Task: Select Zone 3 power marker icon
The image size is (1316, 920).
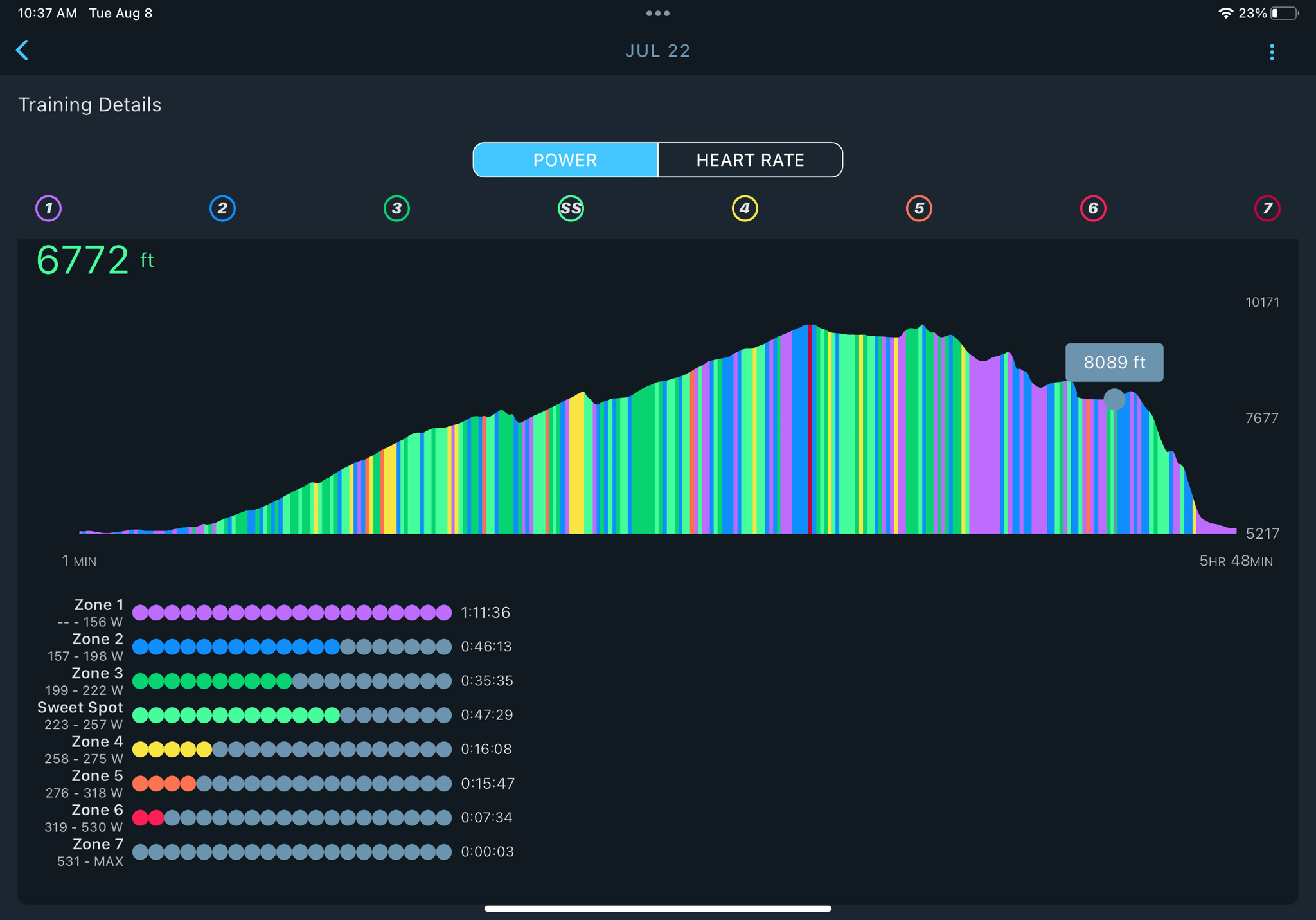Action: coord(396,207)
